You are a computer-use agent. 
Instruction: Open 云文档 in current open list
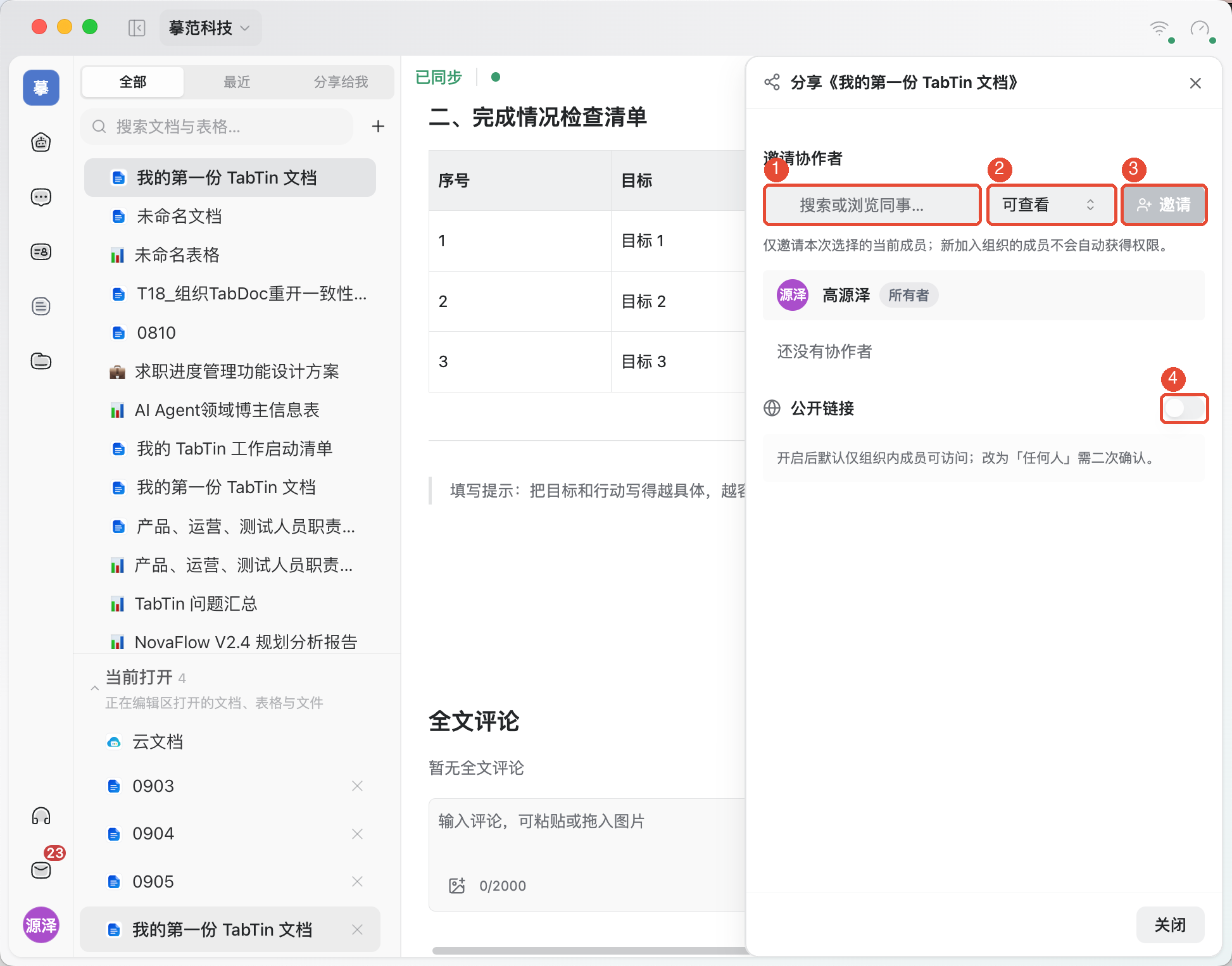tap(230, 742)
